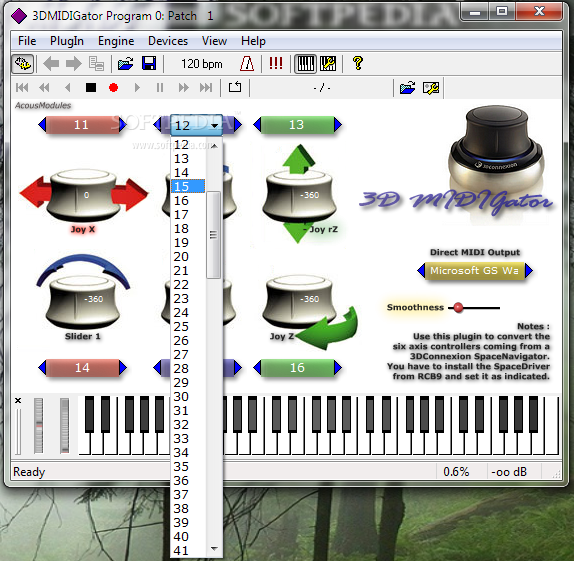Click the 120 bpm tempo display
This screenshot has width=574, height=561.
(x=202, y=64)
